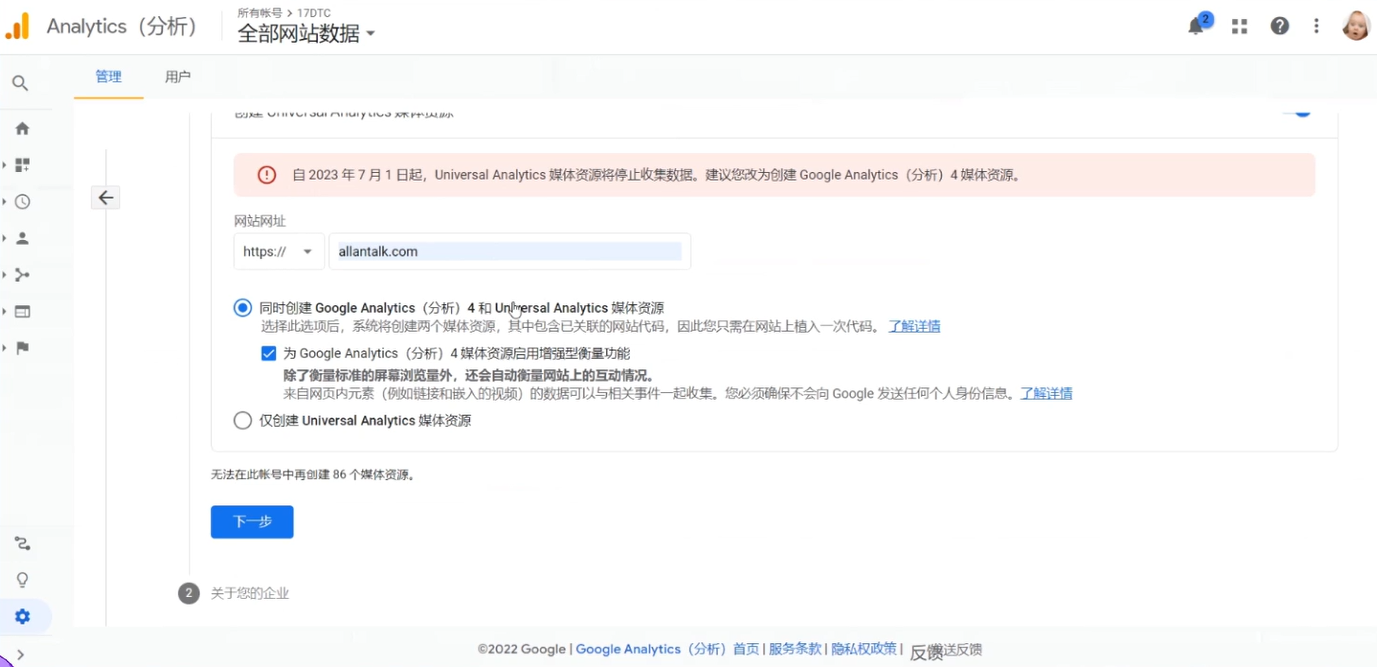Select the 管理 tab
The width and height of the screenshot is (1377, 667).
(108, 75)
